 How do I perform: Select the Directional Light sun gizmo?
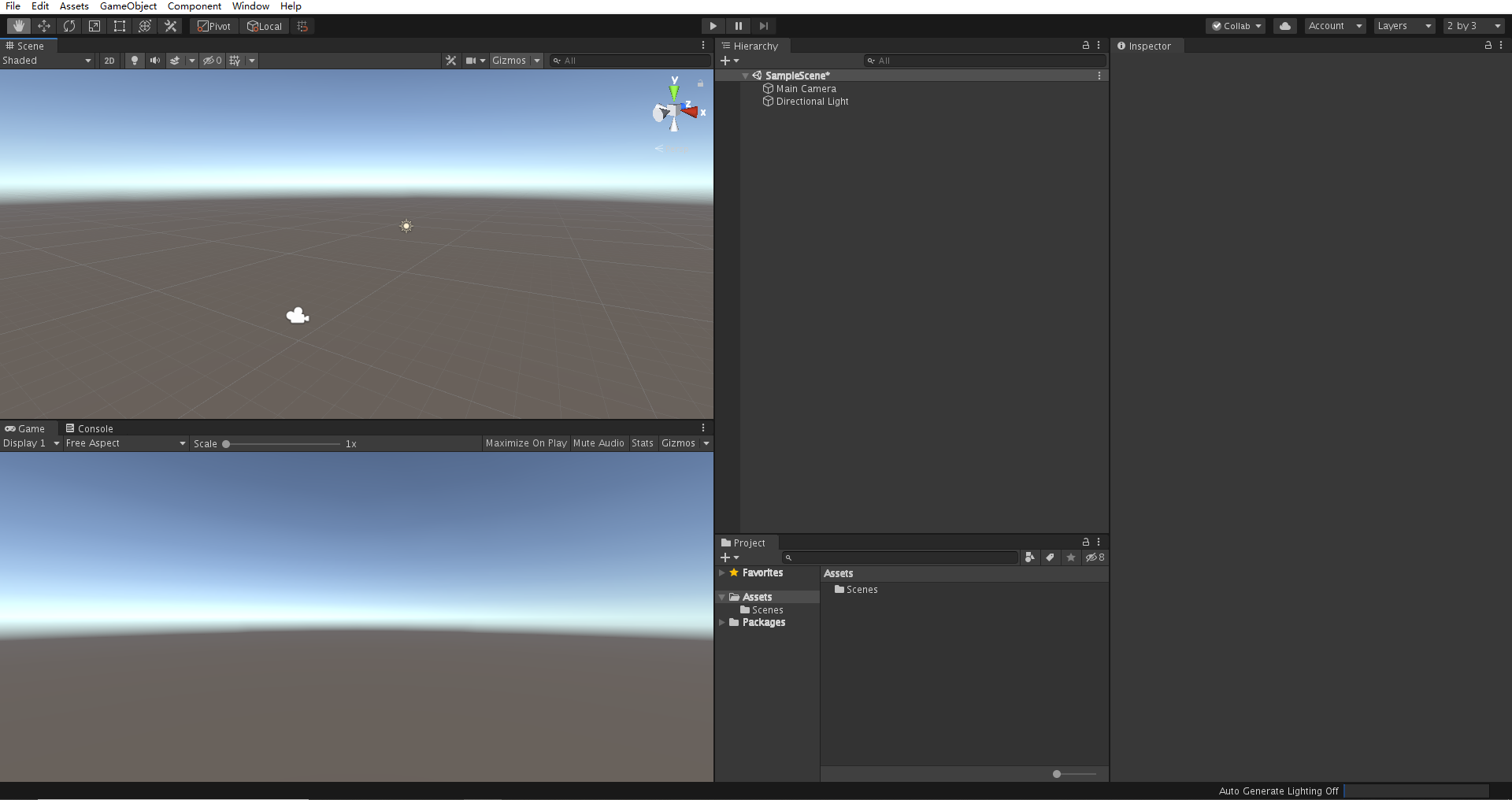[x=406, y=226]
